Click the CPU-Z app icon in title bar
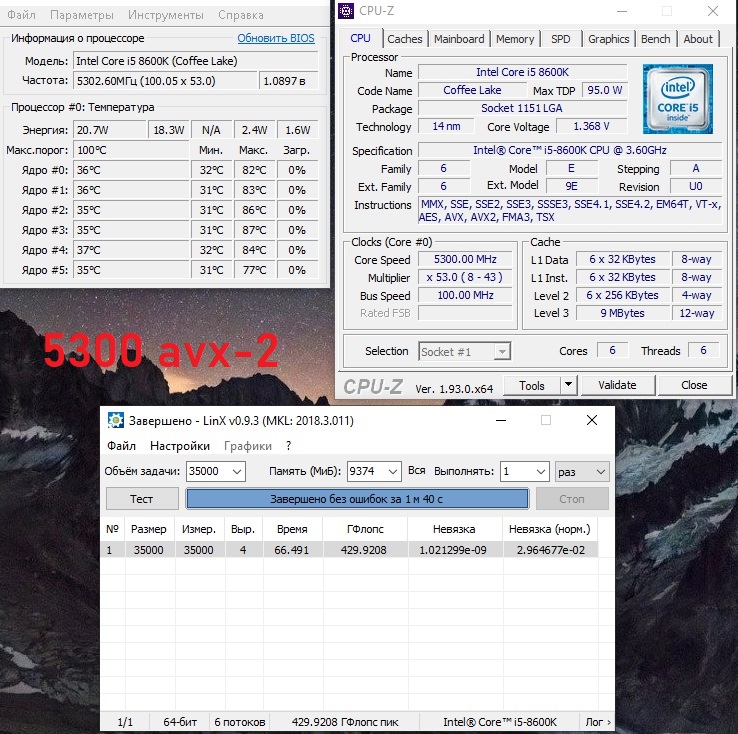The width and height of the screenshot is (738, 734). point(346,11)
